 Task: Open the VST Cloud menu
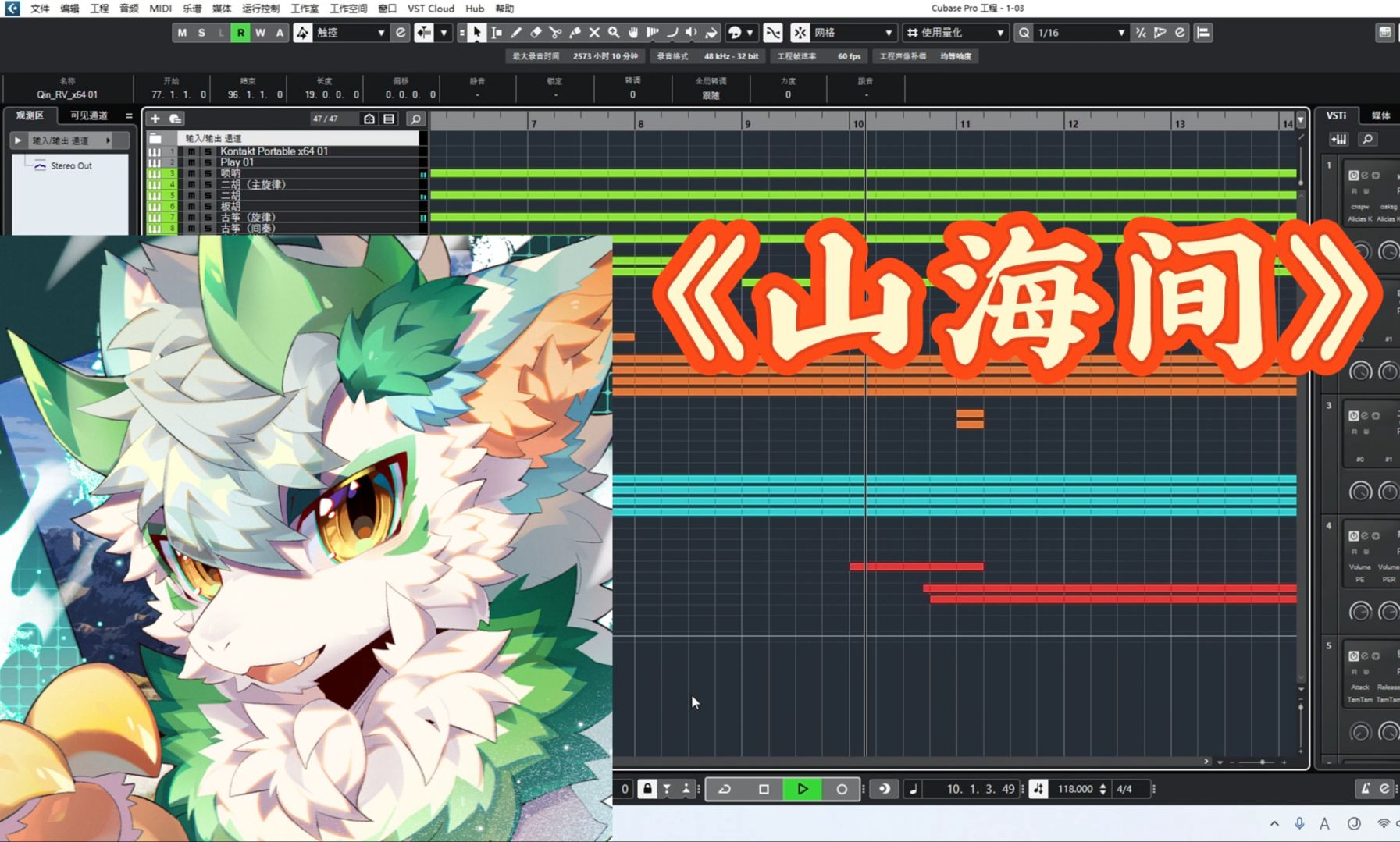pos(430,9)
